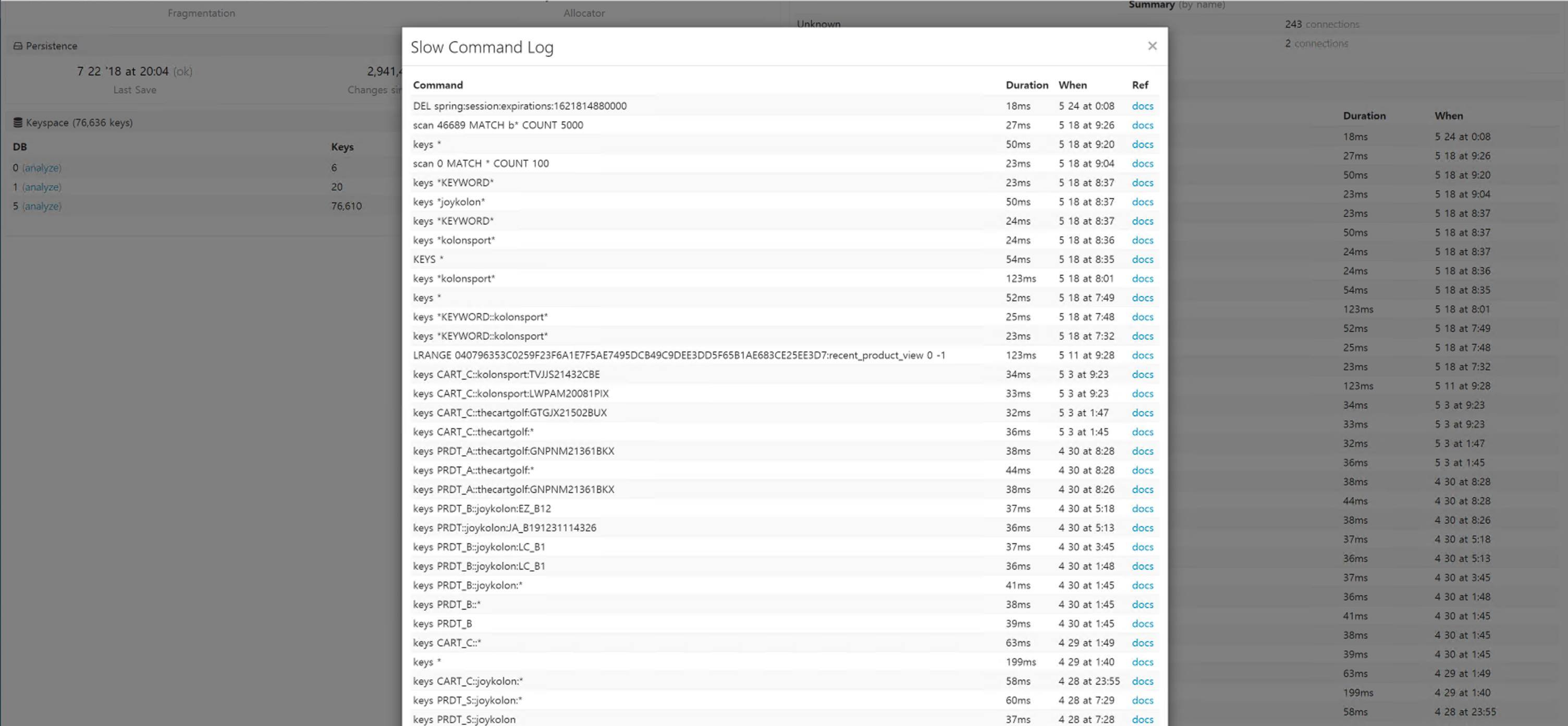Open docs for keys CART_C::joykolon:* row

coord(1142,682)
